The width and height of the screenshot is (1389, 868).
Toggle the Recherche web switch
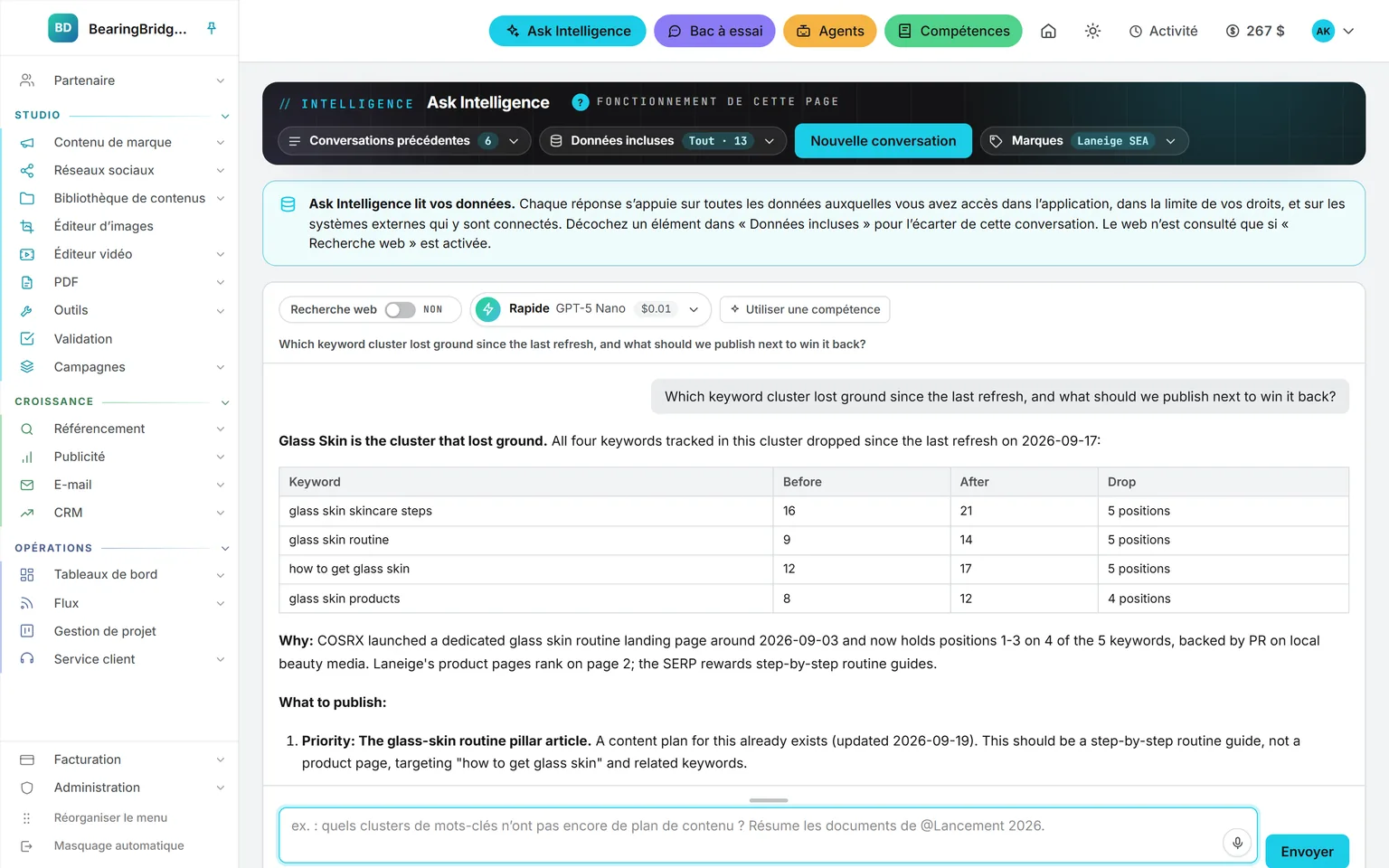coord(400,309)
